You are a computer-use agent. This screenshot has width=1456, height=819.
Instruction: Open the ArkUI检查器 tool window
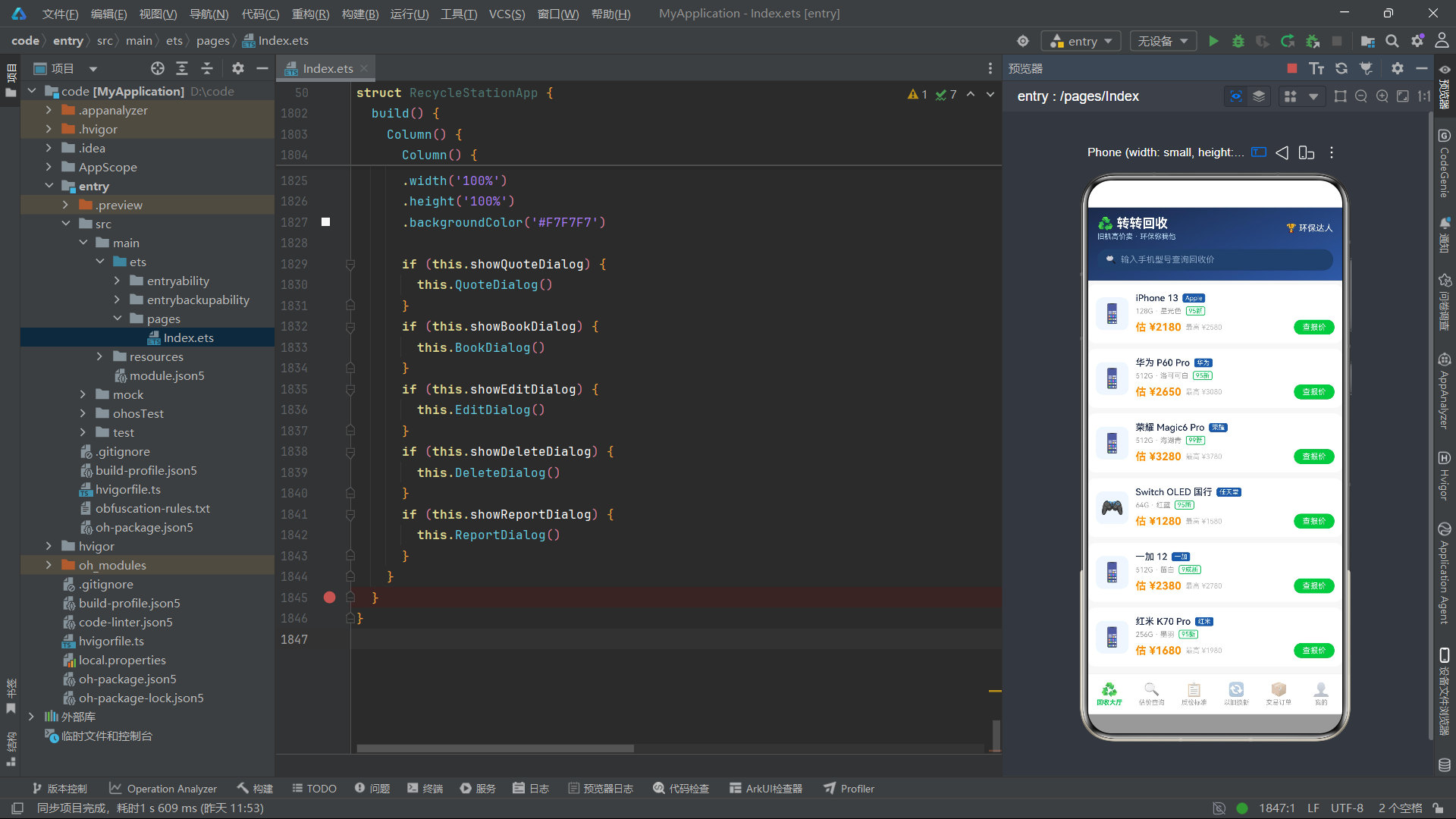pos(766,789)
